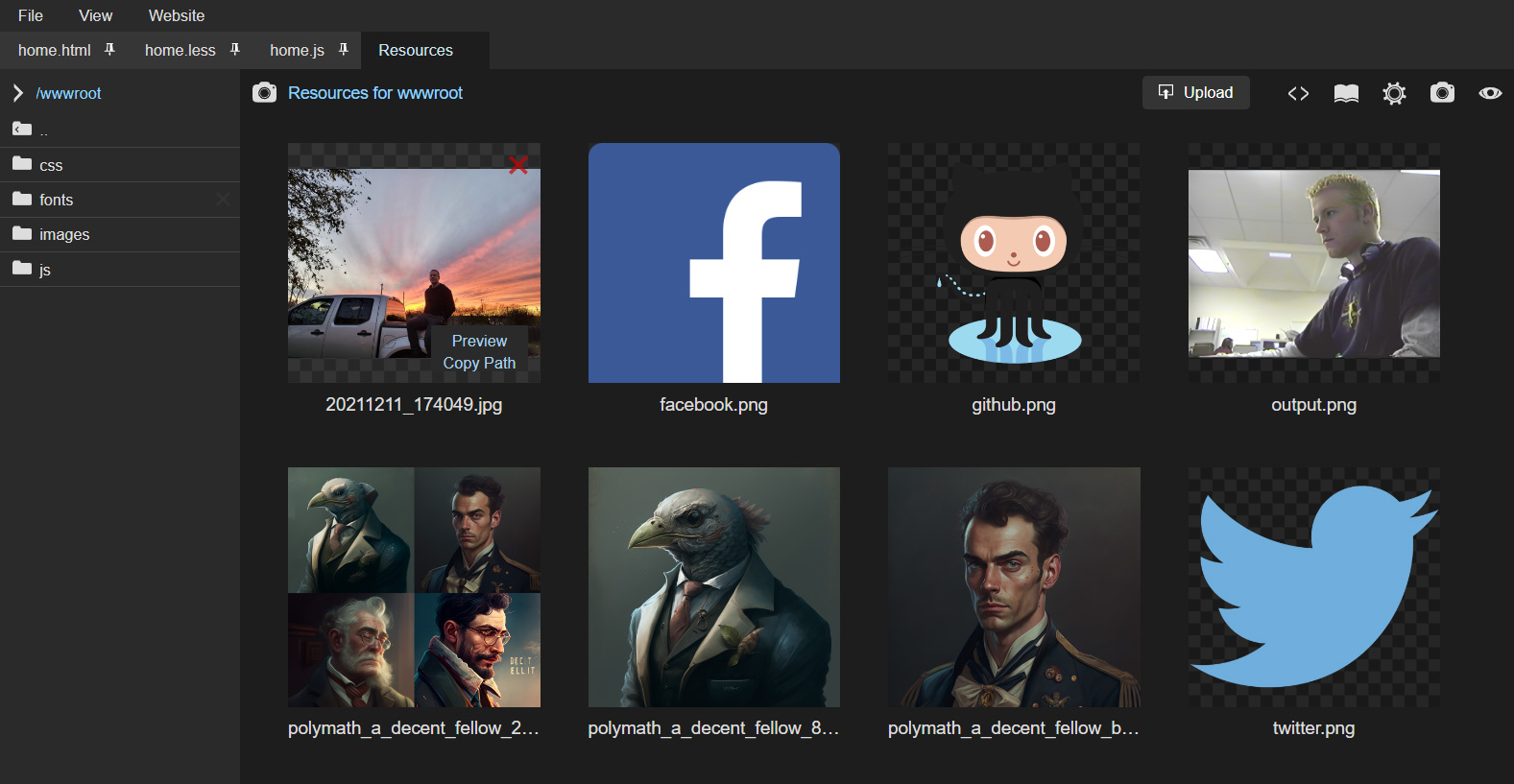Open the Website menu

pyautogui.click(x=177, y=15)
